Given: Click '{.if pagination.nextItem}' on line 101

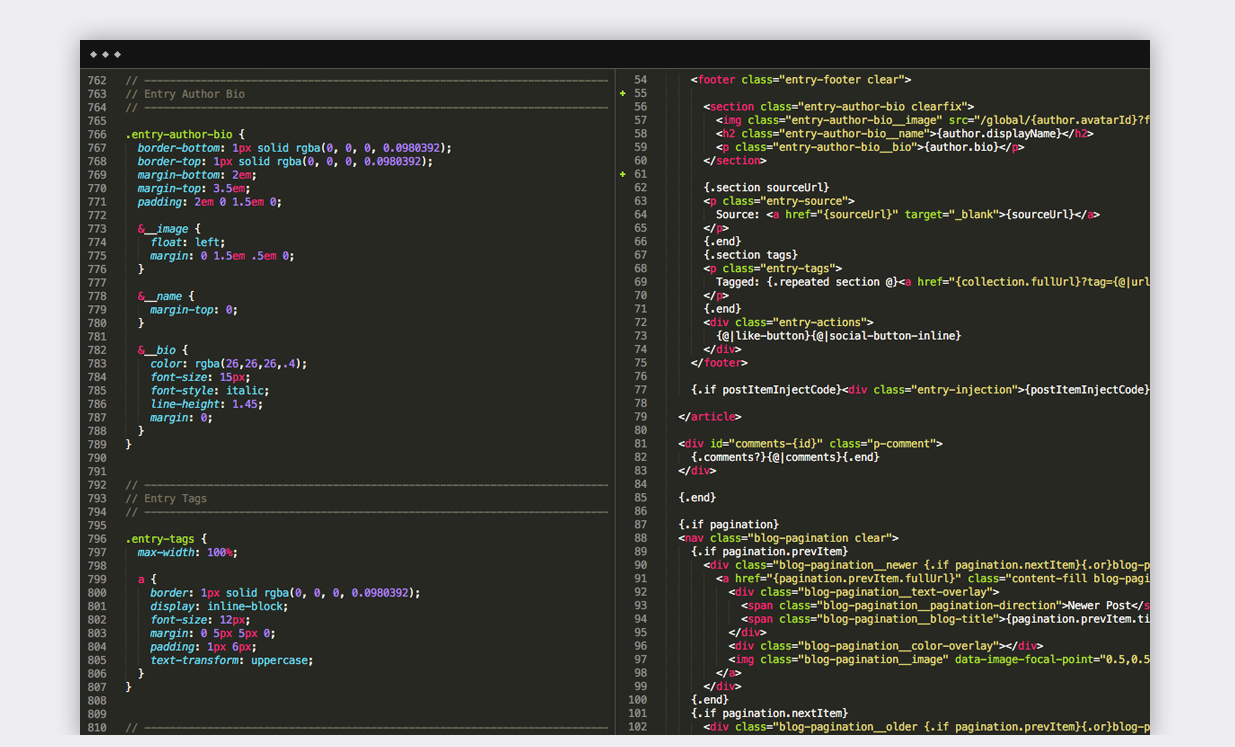Looking at the screenshot, I should pos(769,714).
